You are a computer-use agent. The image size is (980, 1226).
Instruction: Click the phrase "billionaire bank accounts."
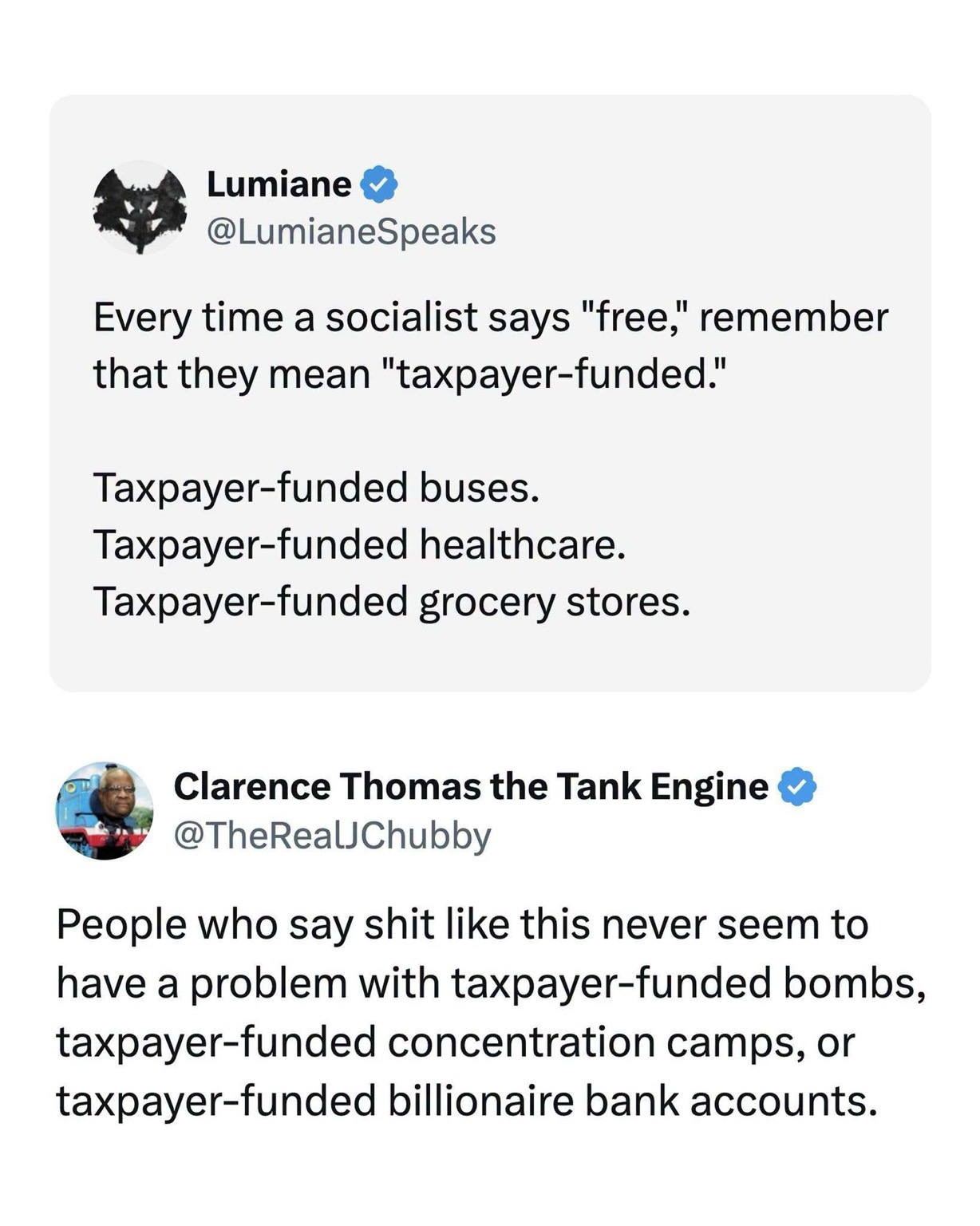tap(633, 1101)
